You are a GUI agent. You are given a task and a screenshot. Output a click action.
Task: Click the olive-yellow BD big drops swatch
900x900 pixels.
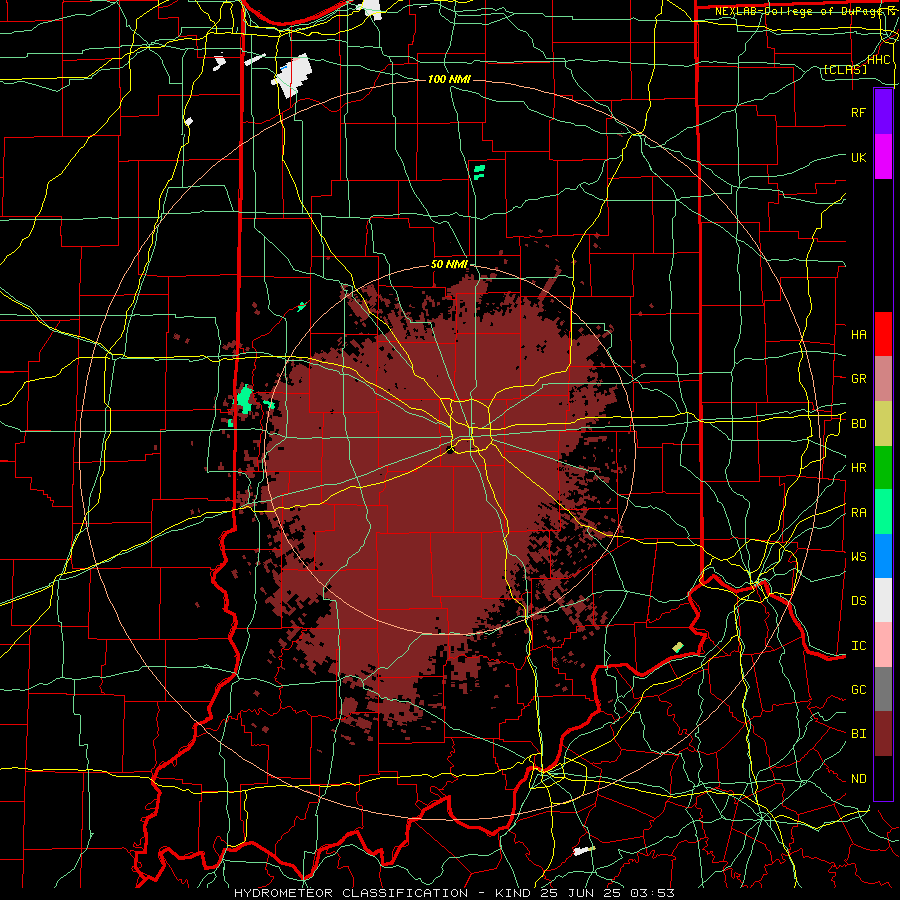click(x=883, y=424)
